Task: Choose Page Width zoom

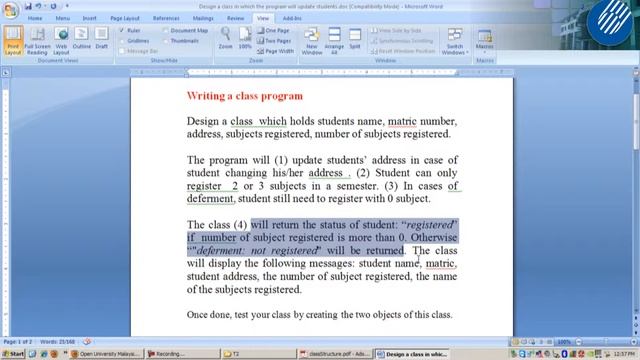Action: [276, 51]
